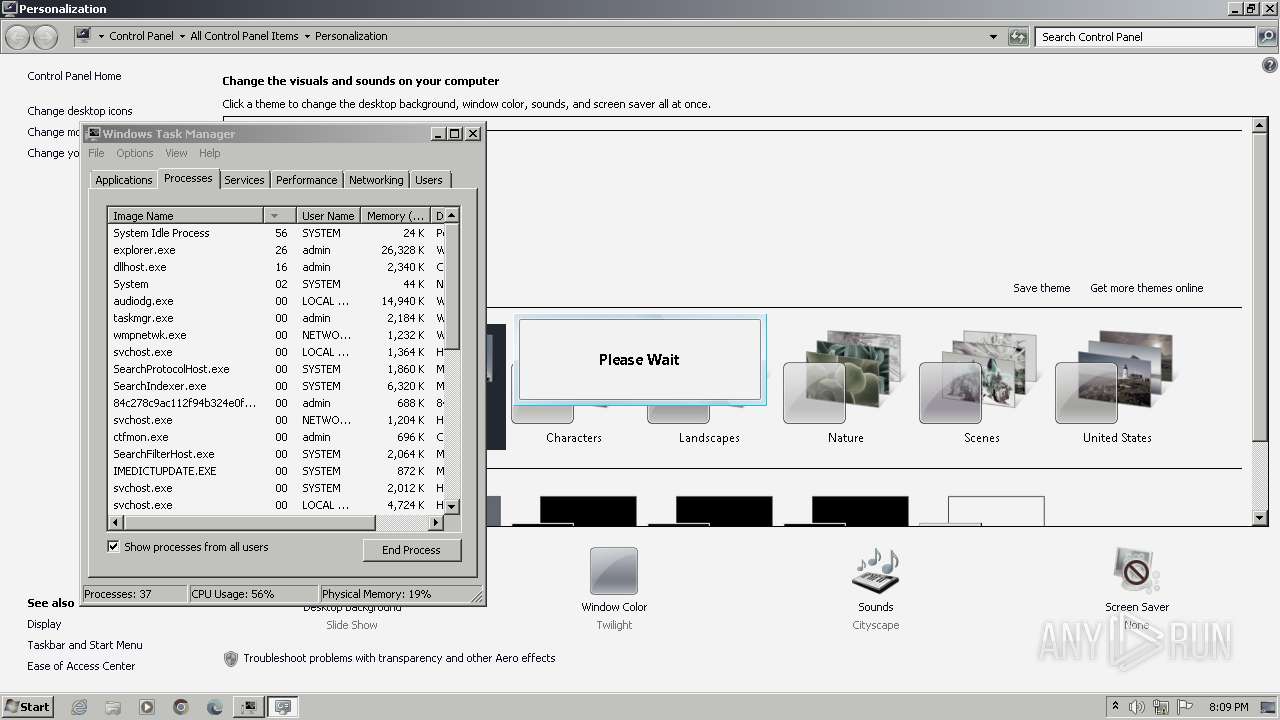This screenshot has height=720, width=1280.
Task: Go back in Control Panel navigation
Action: (x=18, y=37)
